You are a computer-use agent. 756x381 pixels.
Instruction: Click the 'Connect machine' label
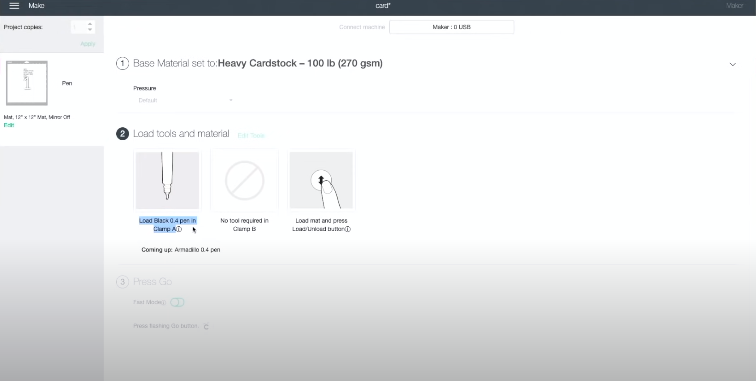(362, 27)
